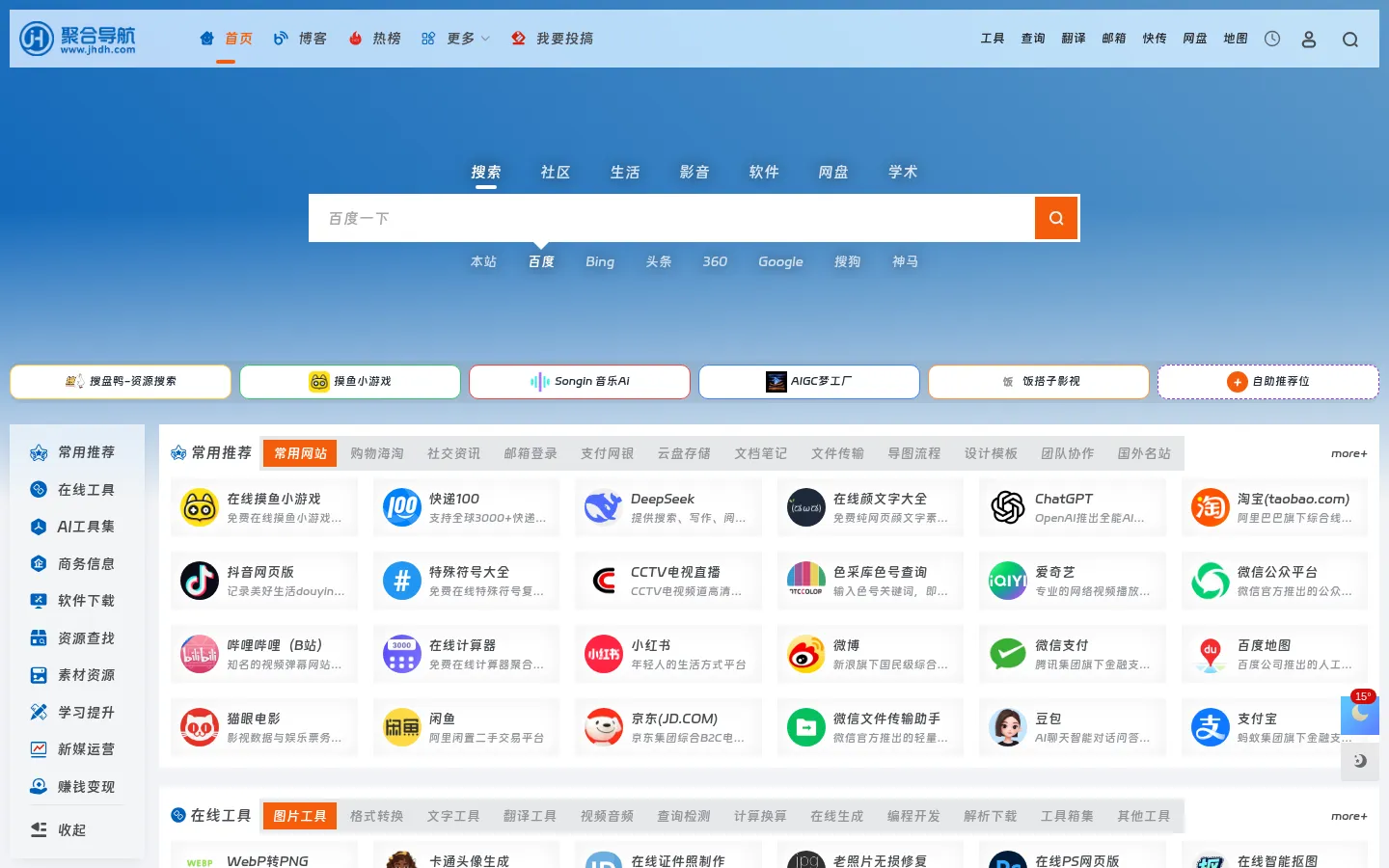Open the 抖音网页版 icon
1389x868 pixels.
[x=200, y=581]
